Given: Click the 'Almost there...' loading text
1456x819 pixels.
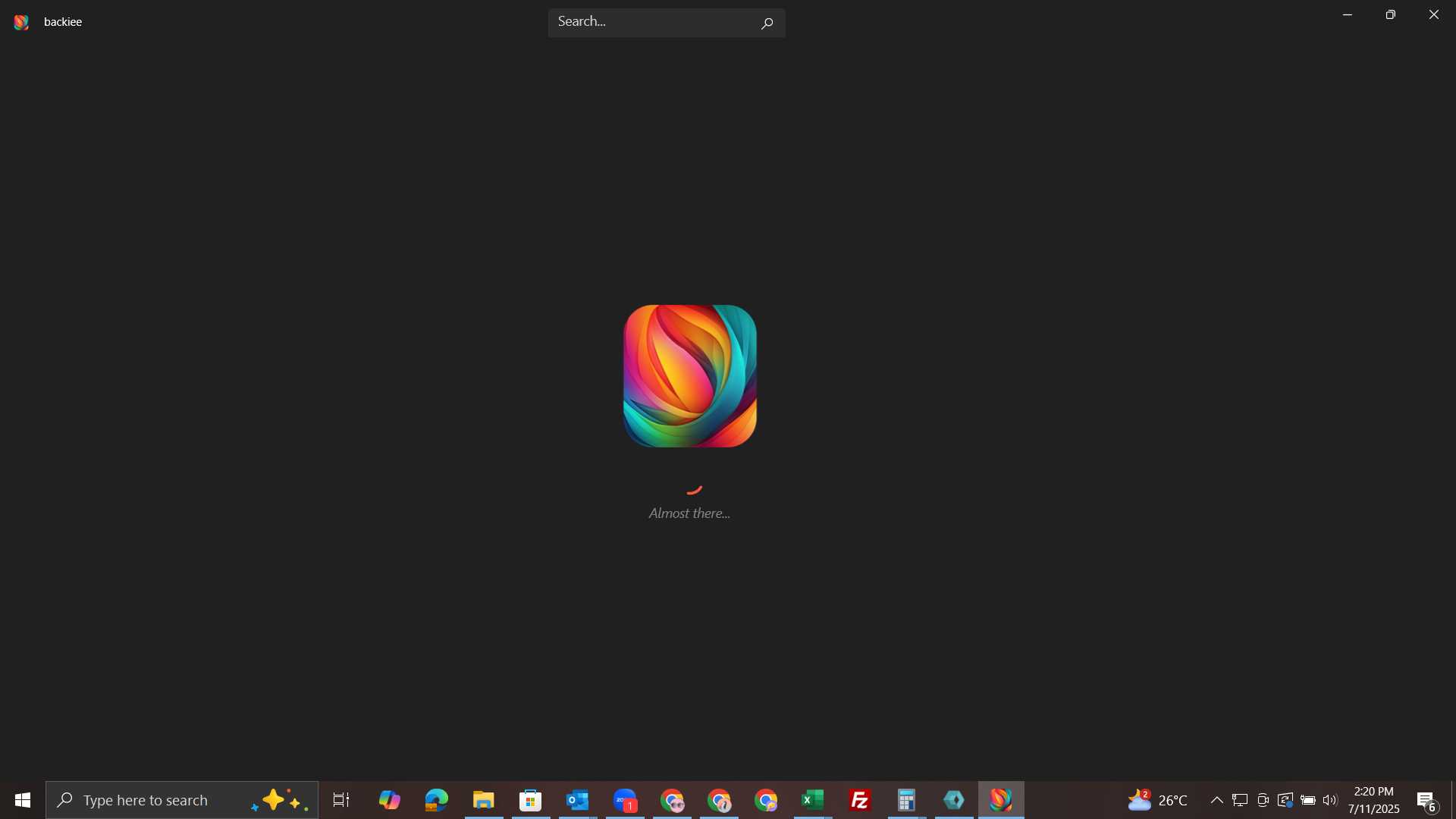Looking at the screenshot, I should click(689, 513).
